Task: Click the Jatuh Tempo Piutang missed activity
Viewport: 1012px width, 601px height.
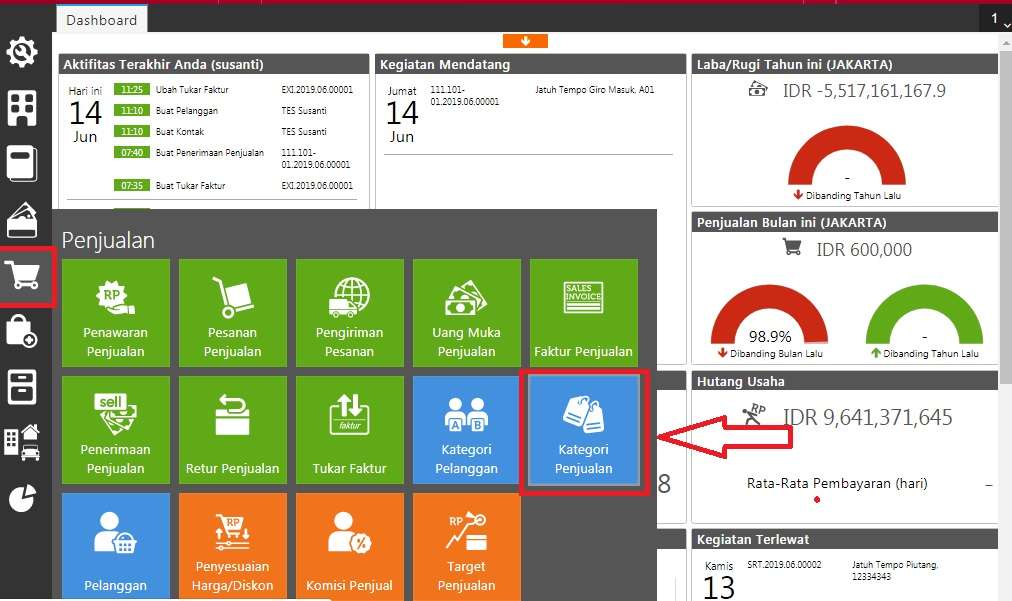Action: (895, 570)
